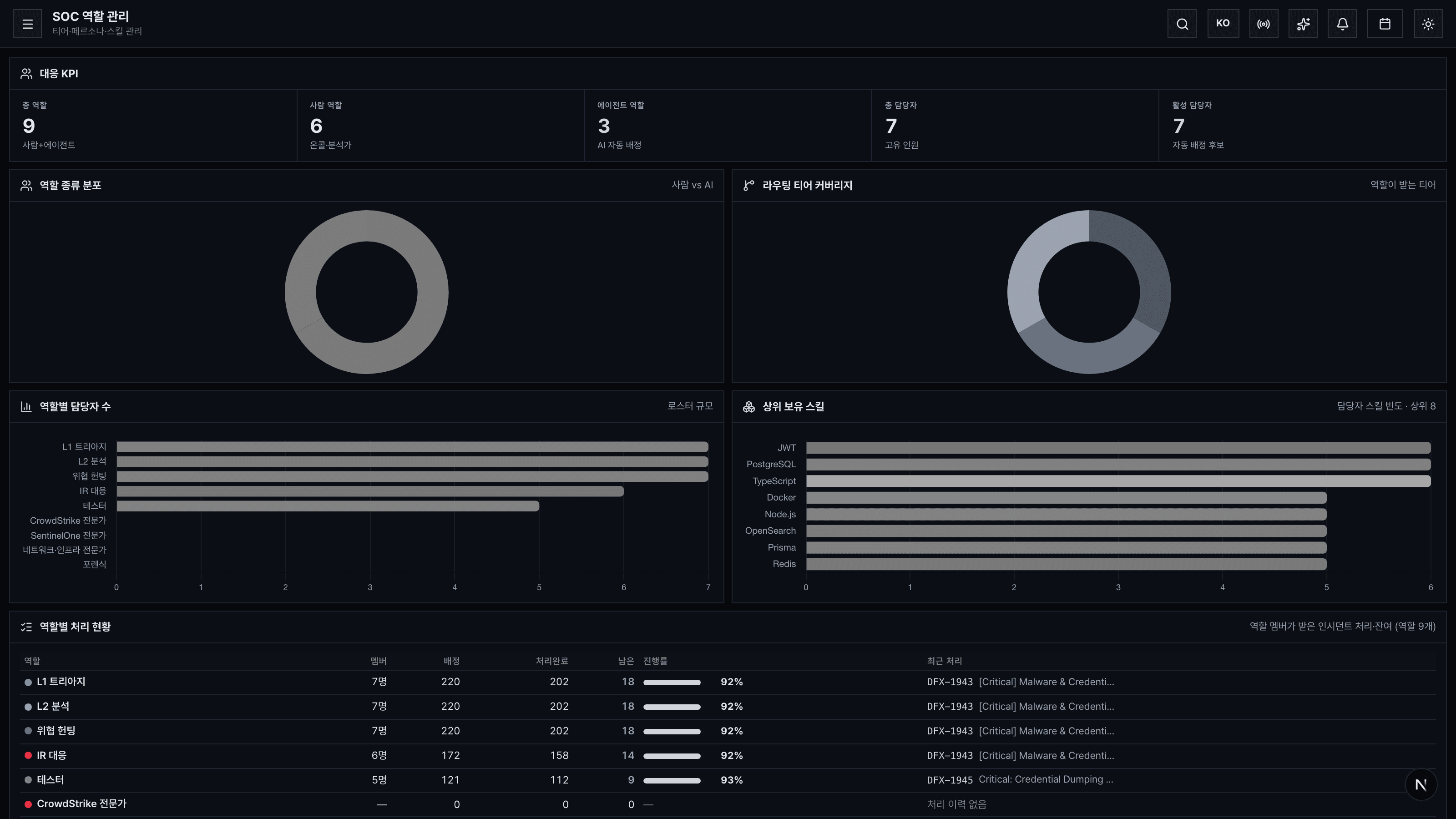Select the 총 역할 KPI card
Viewport: 1456px width, 819px height.
coord(153,126)
